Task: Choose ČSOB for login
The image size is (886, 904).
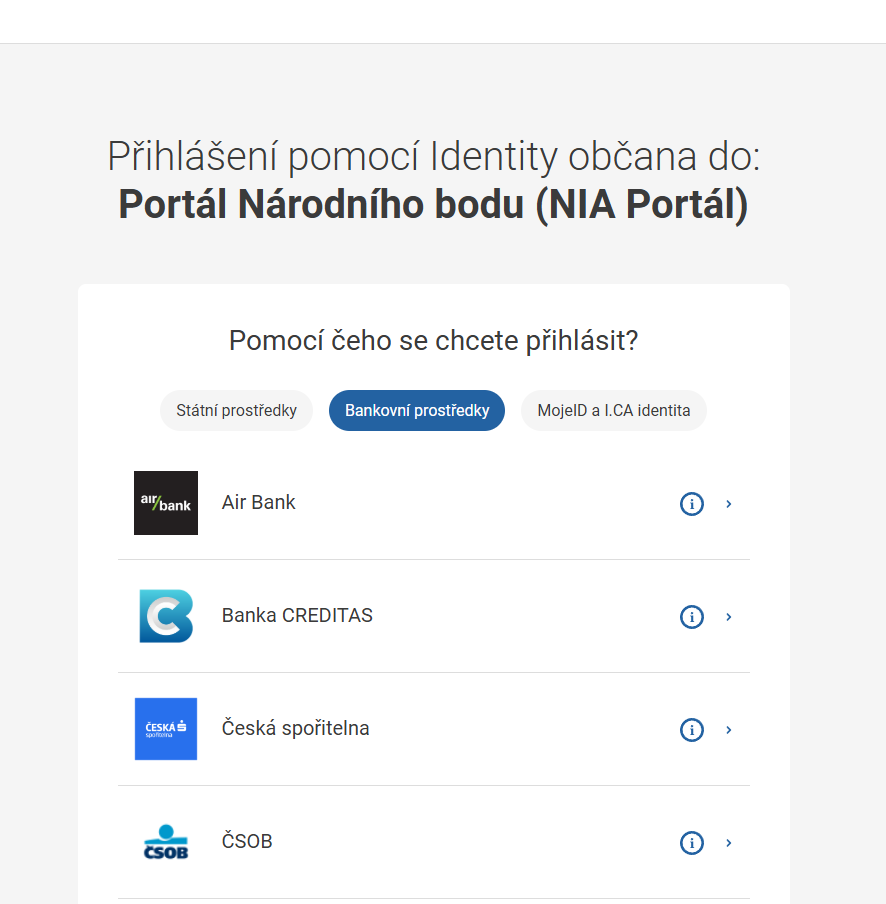Action: coord(246,842)
